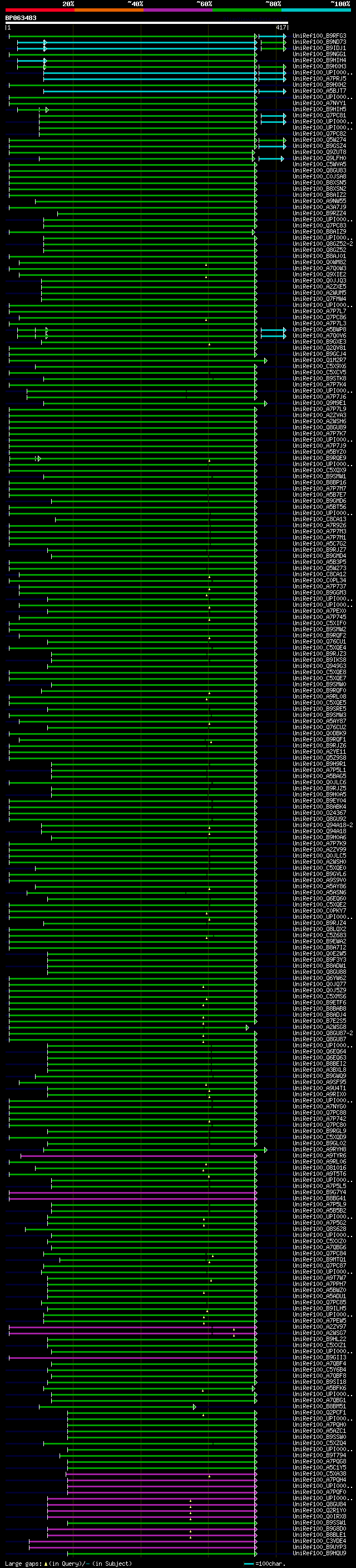This screenshot has width=356, height=1568.
Task: Open hit UniRef100_B9IDJ1
Action: (x=319, y=48)
